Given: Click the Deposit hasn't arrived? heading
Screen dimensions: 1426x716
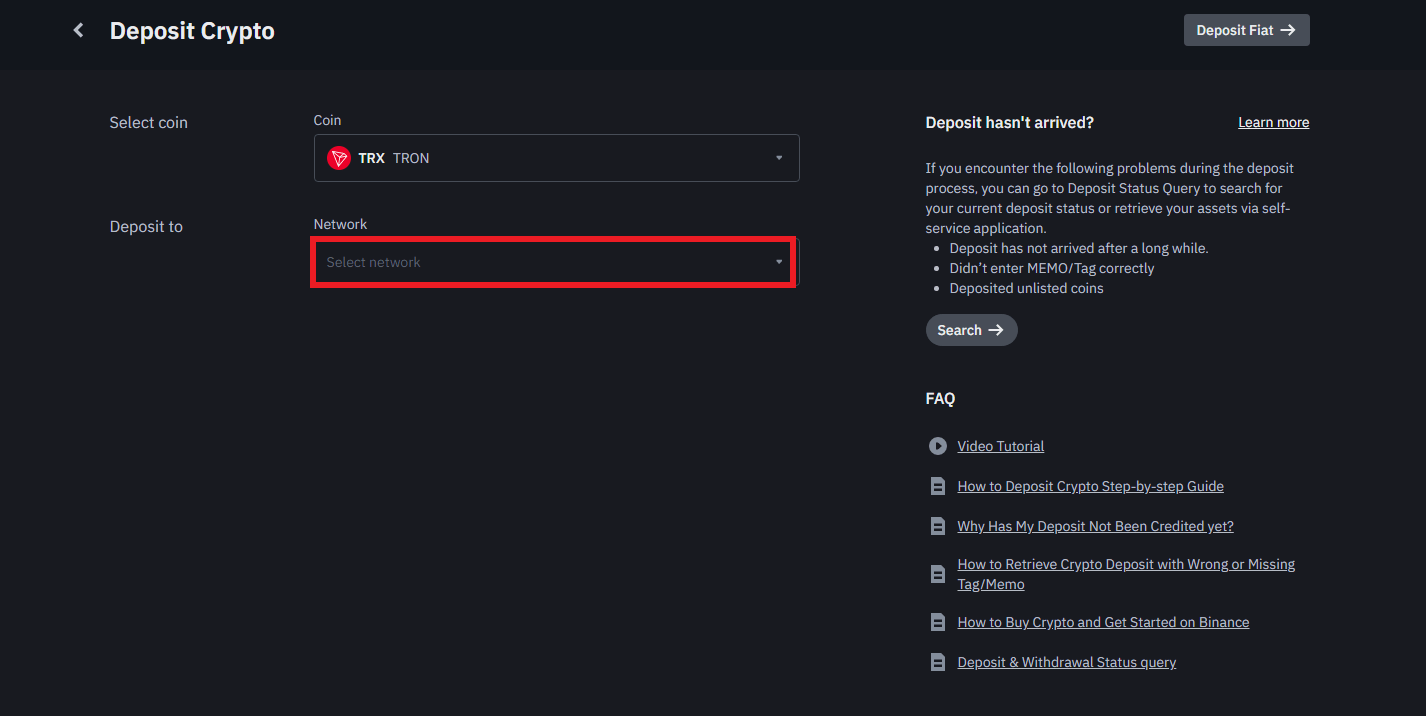Looking at the screenshot, I should click(1010, 122).
